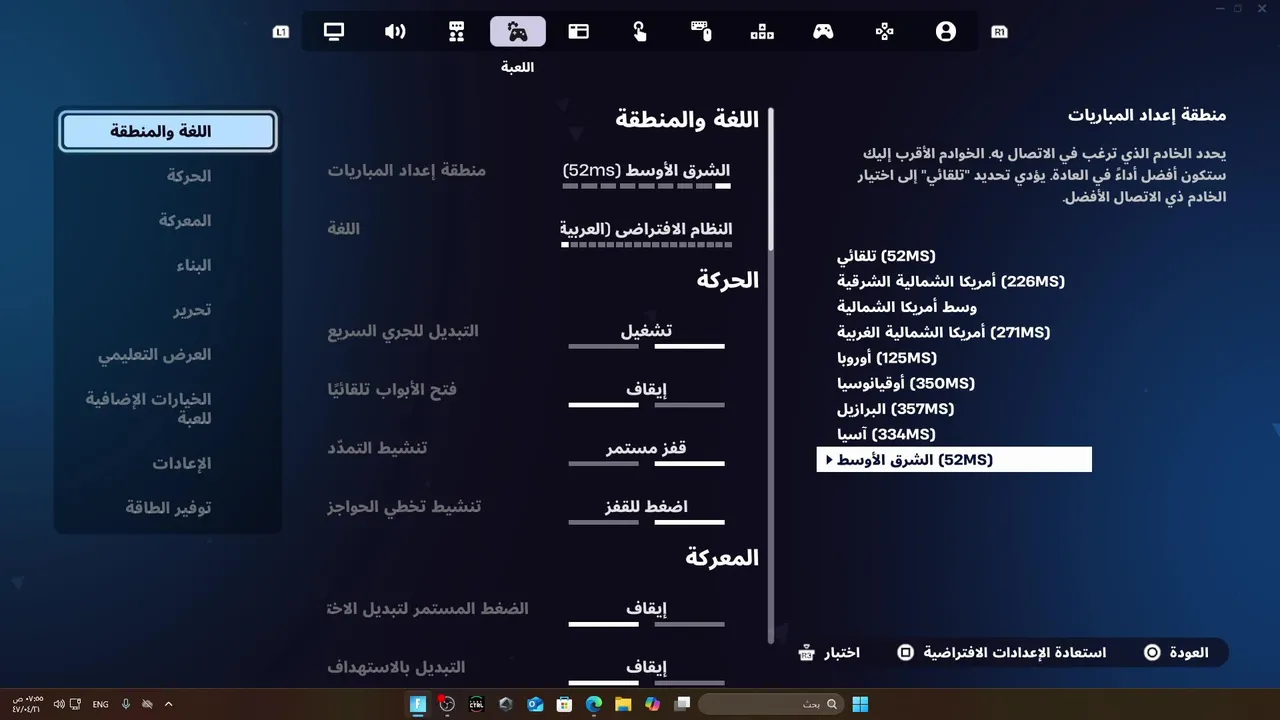Screen dimensions: 1280x720
Task: Open Microsoft Edge from the taskbar
Action: (594, 704)
